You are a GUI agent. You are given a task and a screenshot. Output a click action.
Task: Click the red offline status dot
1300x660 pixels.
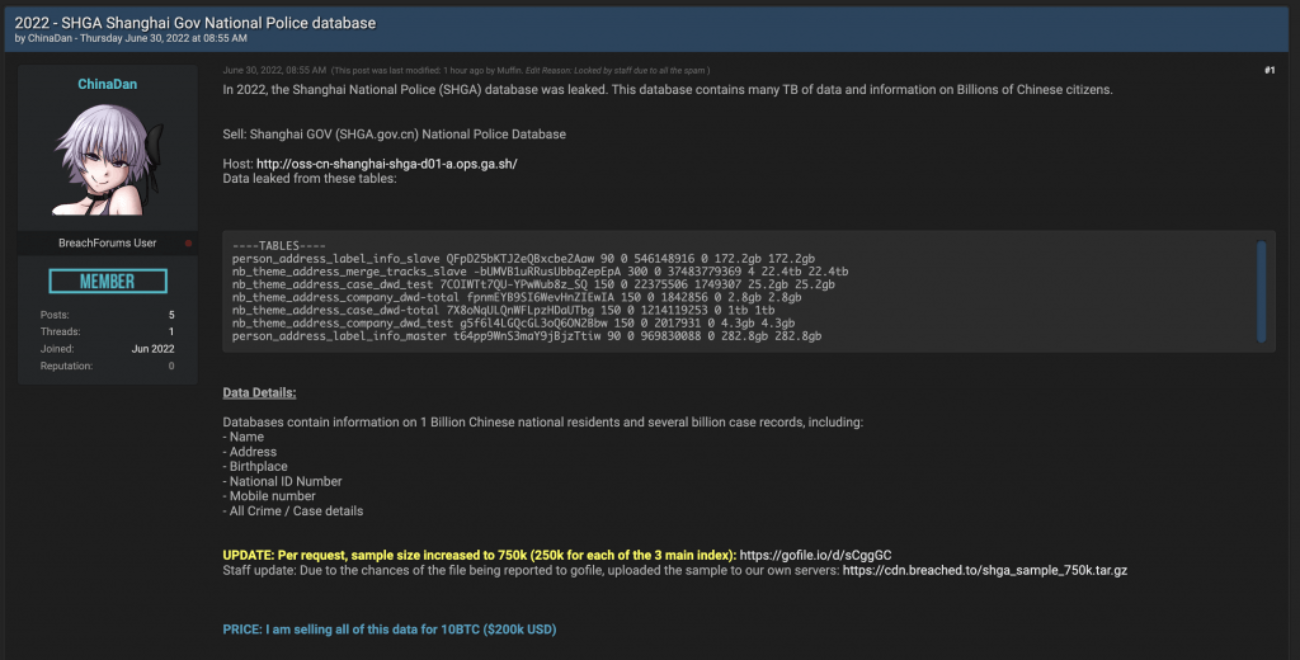(188, 243)
